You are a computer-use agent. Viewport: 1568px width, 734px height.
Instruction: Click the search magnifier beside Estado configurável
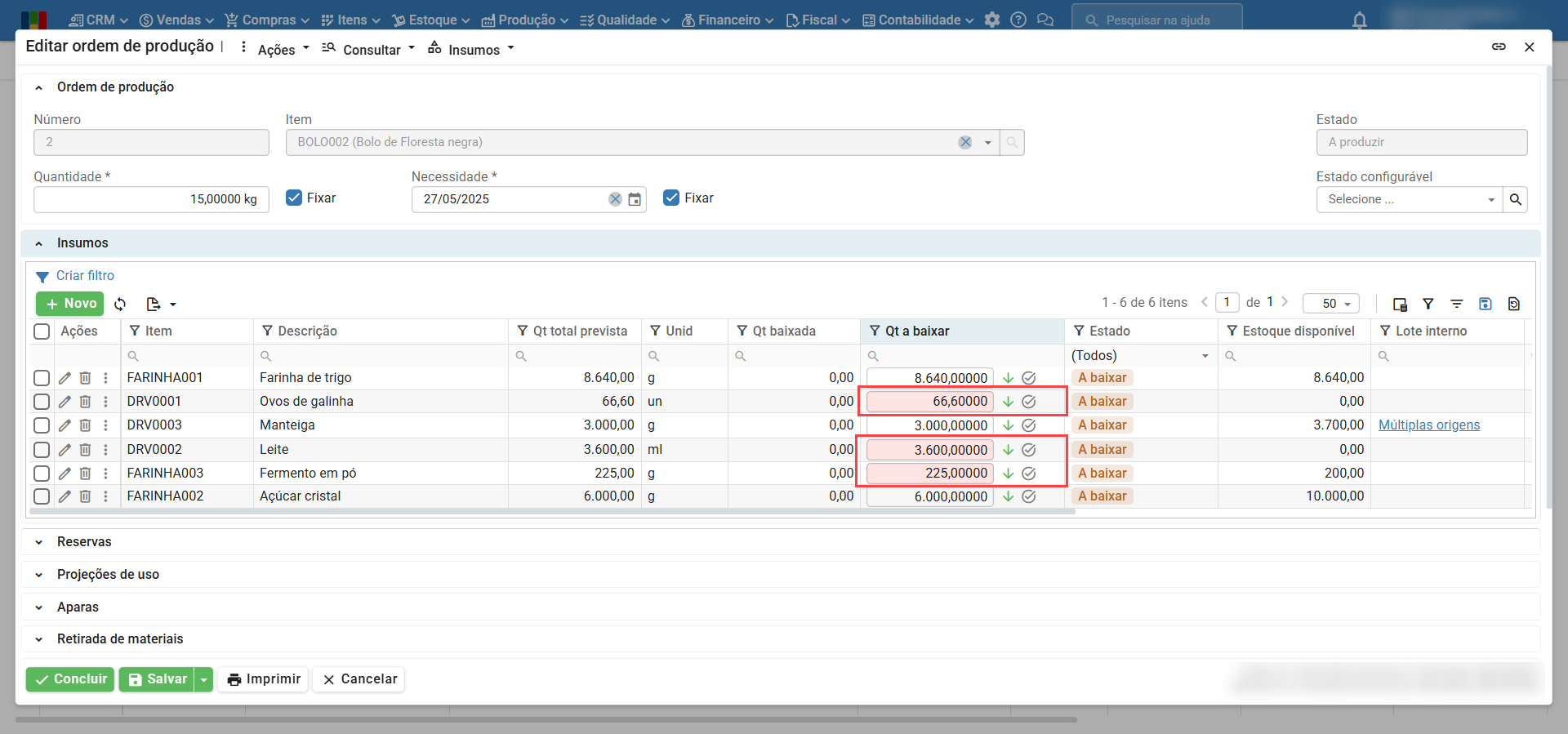1516,199
